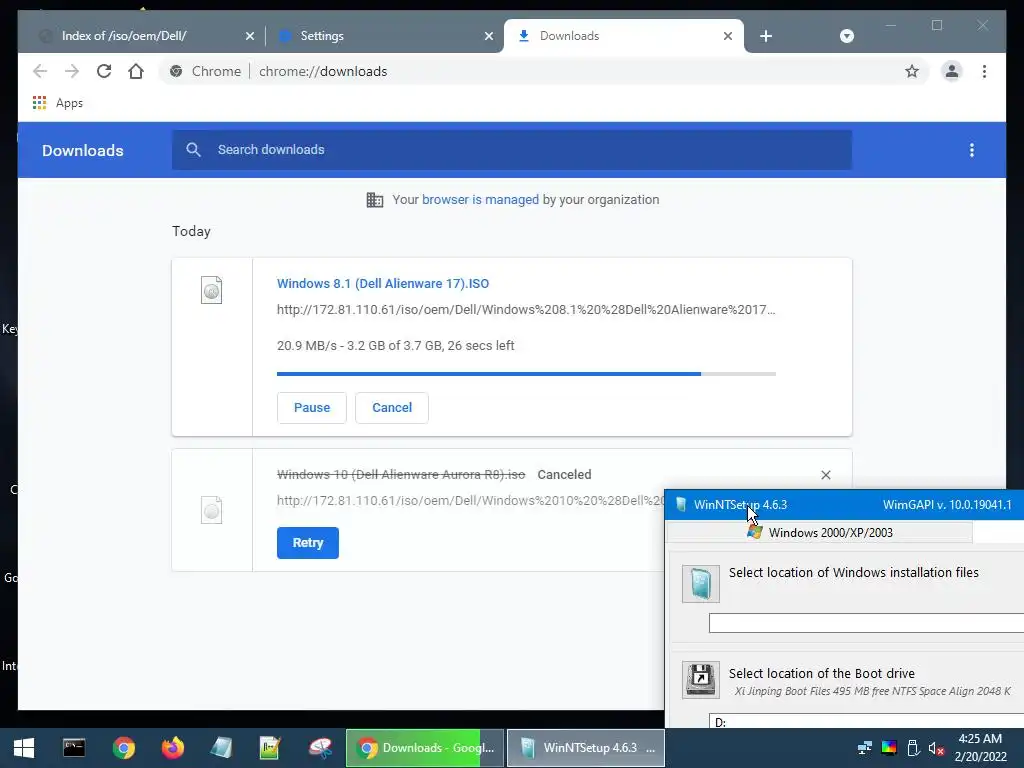The image size is (1024, 768).
Task: Click the Windows 8.1 download source URL
Action: 526,310
